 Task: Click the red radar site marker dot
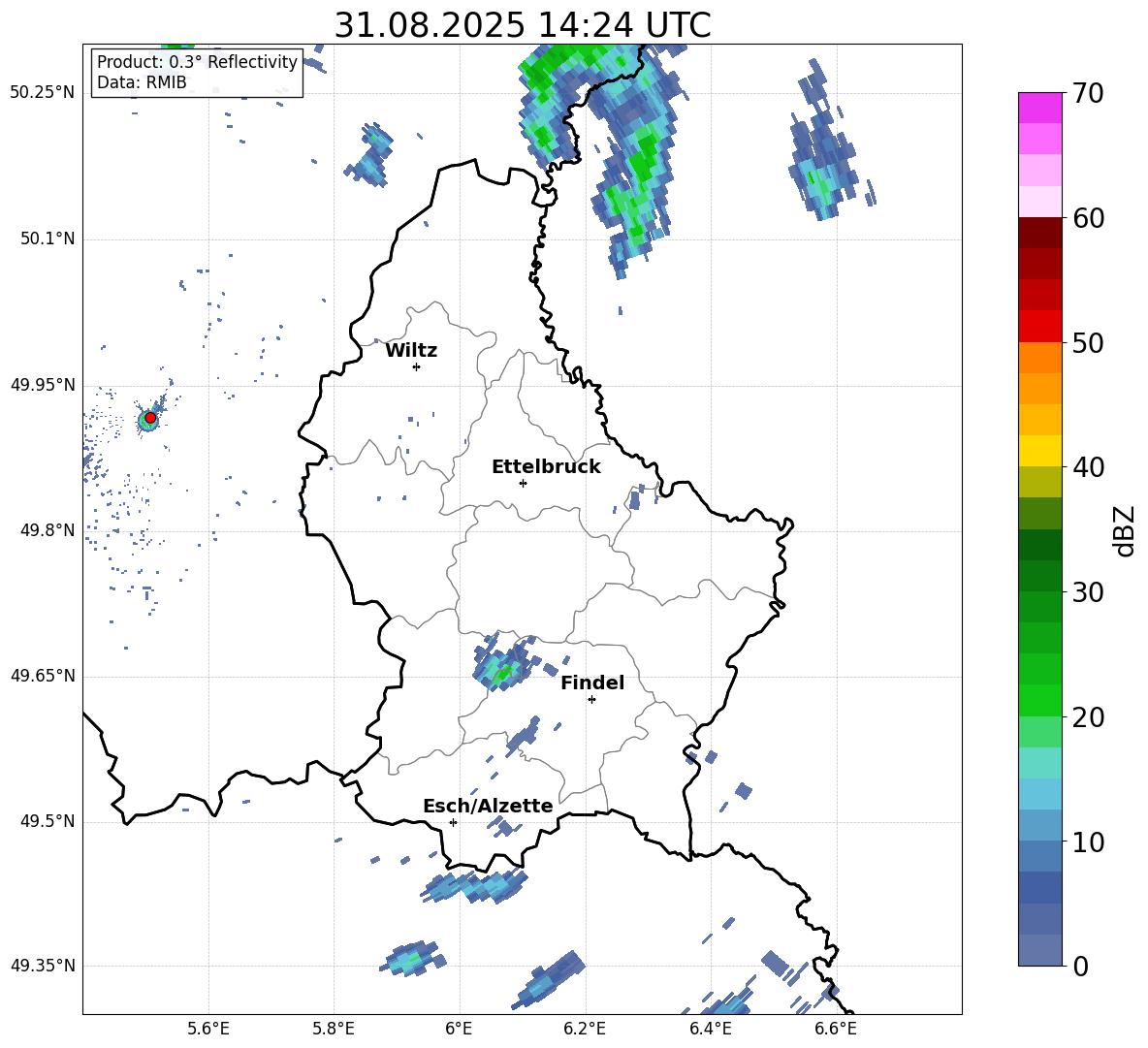click(x=150, y=418)
